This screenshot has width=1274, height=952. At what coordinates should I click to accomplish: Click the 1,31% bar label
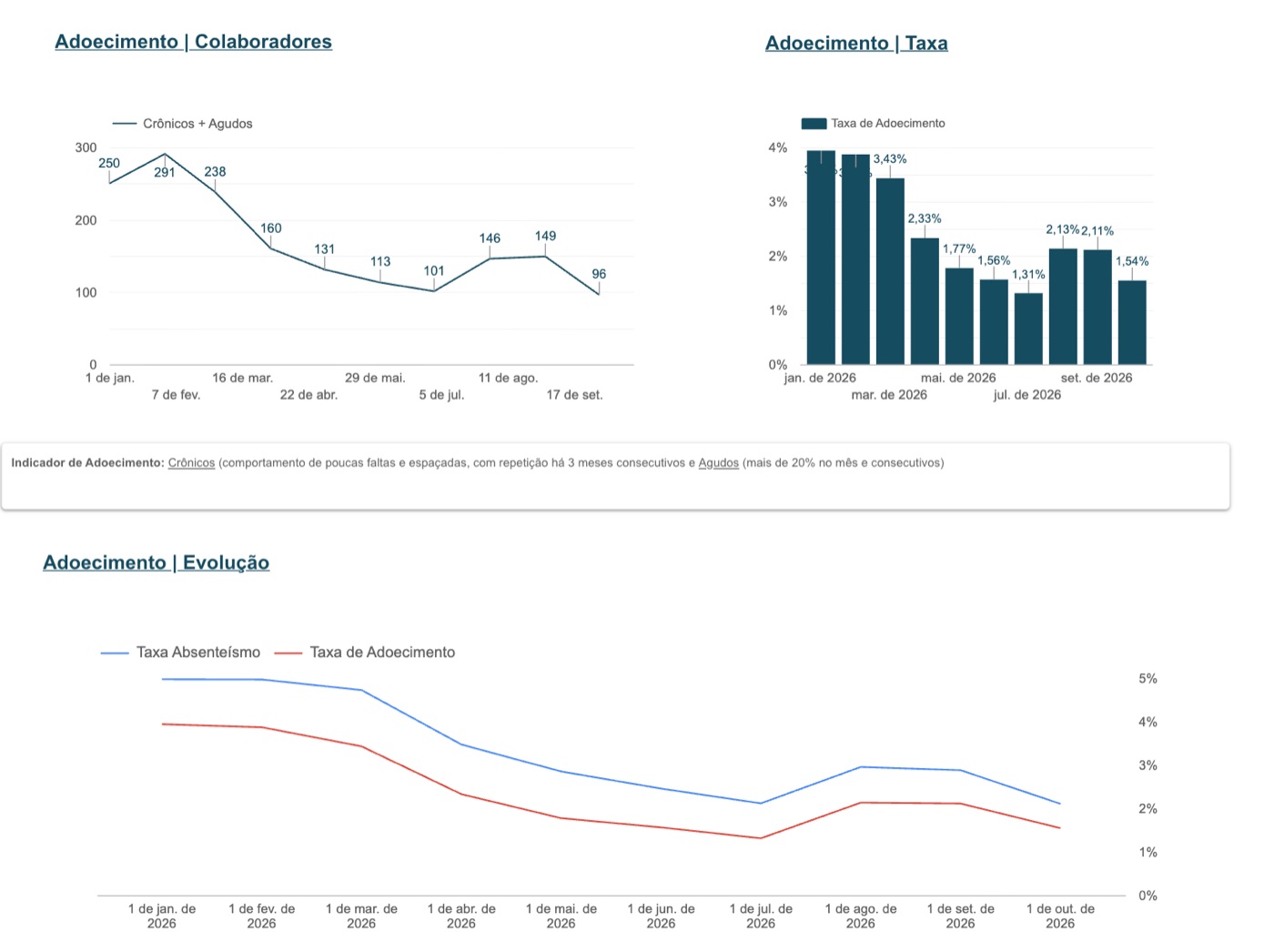(1028, 274)
